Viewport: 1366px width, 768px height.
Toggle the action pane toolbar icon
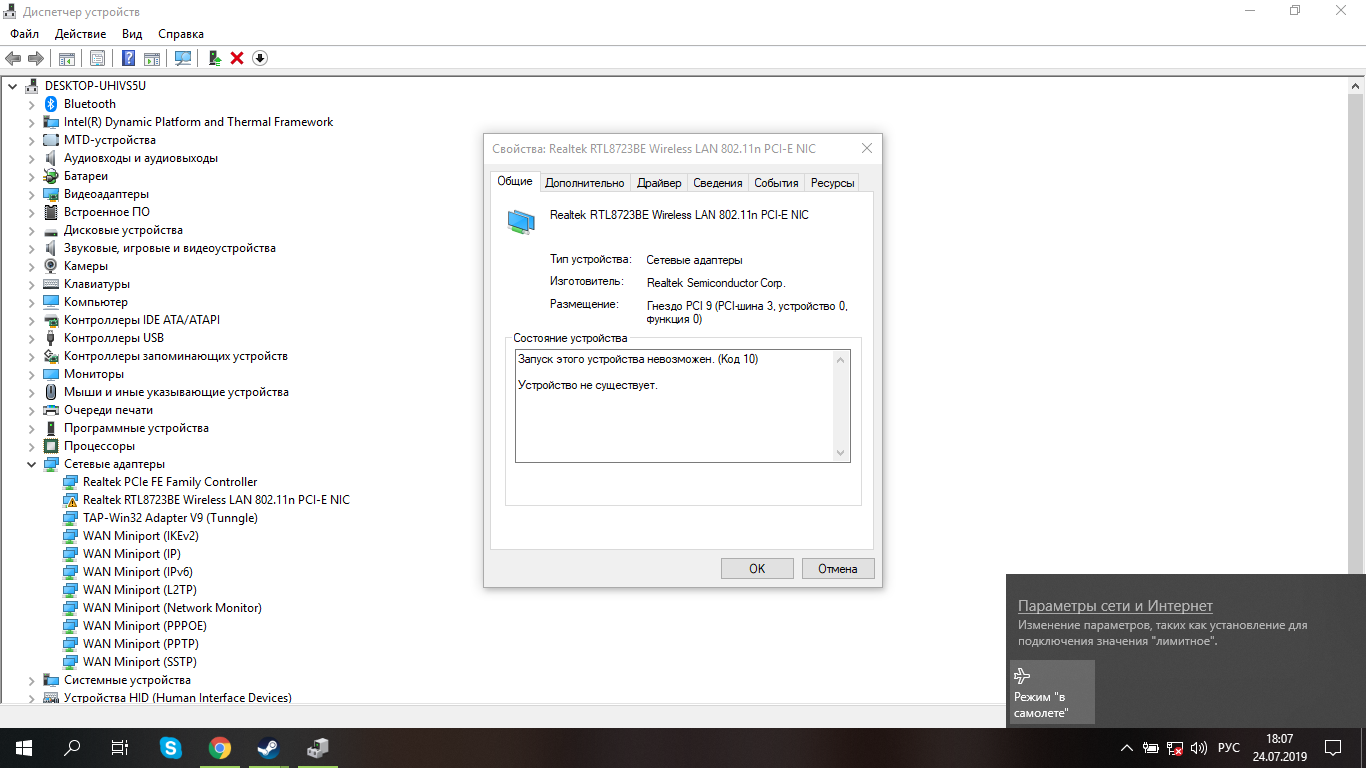click(x=152, y=58)
